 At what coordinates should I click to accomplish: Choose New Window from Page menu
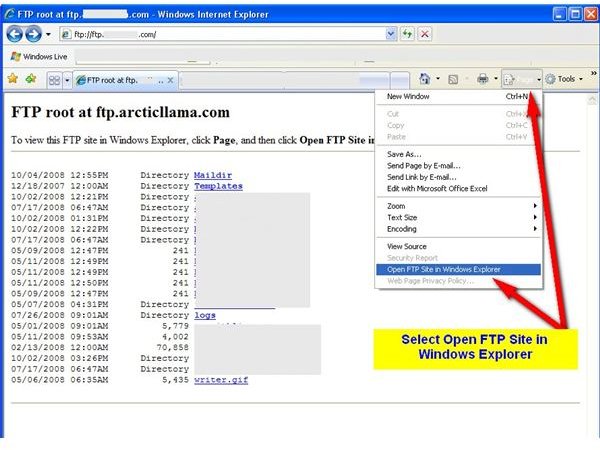click(458, 96)
